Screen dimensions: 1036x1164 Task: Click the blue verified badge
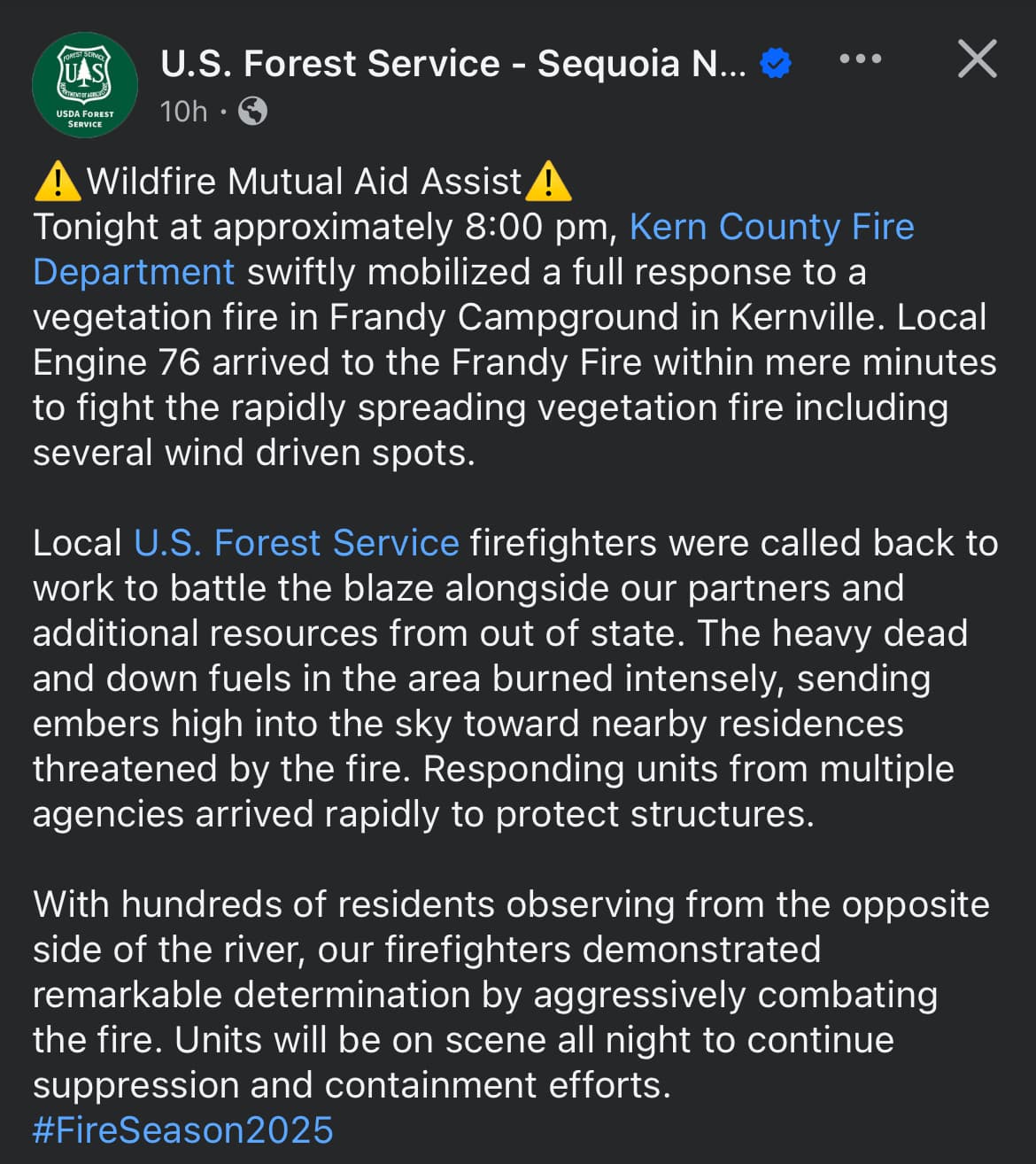click(776, 63)
